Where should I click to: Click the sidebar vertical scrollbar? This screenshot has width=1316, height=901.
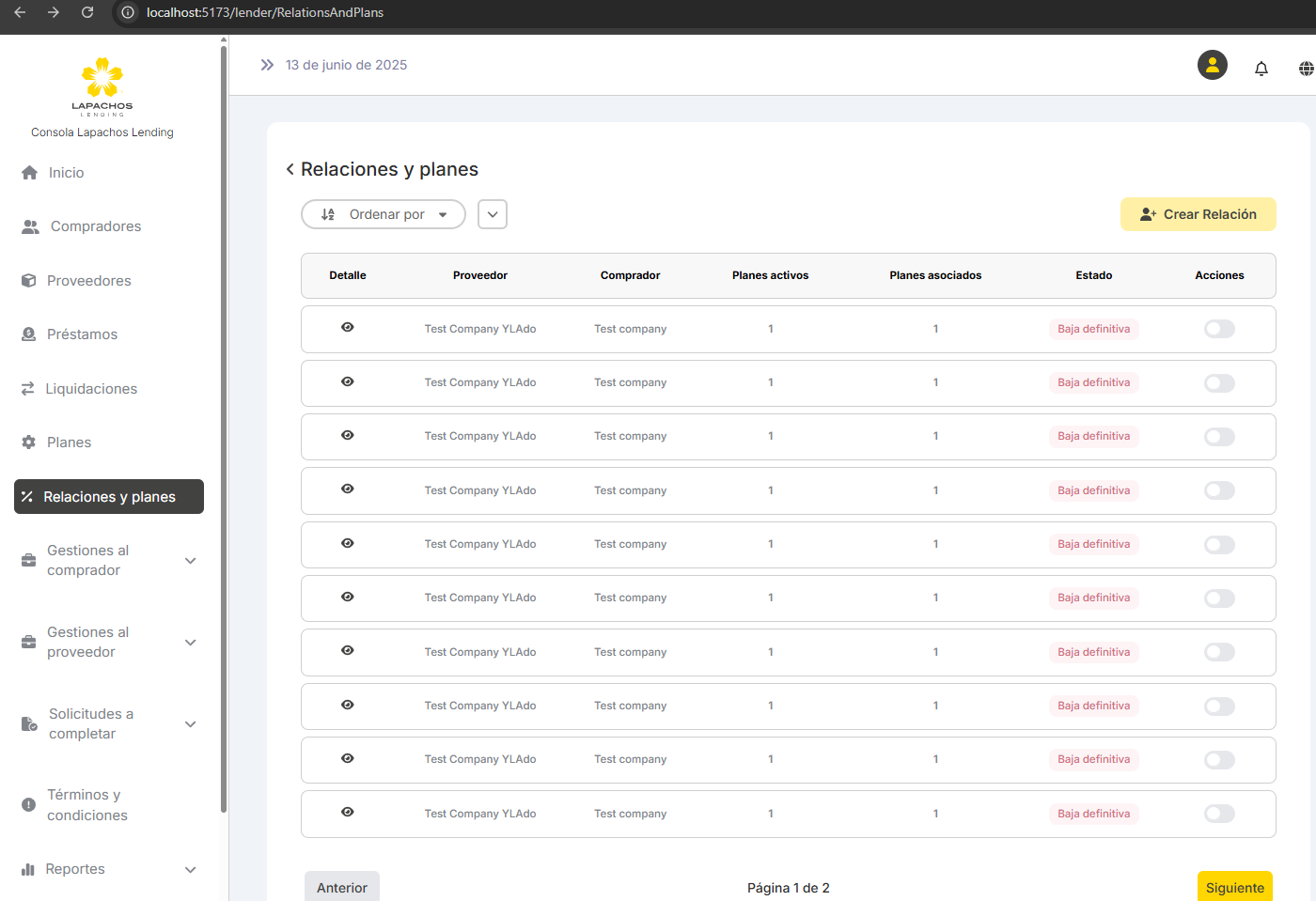pos(224,423)
